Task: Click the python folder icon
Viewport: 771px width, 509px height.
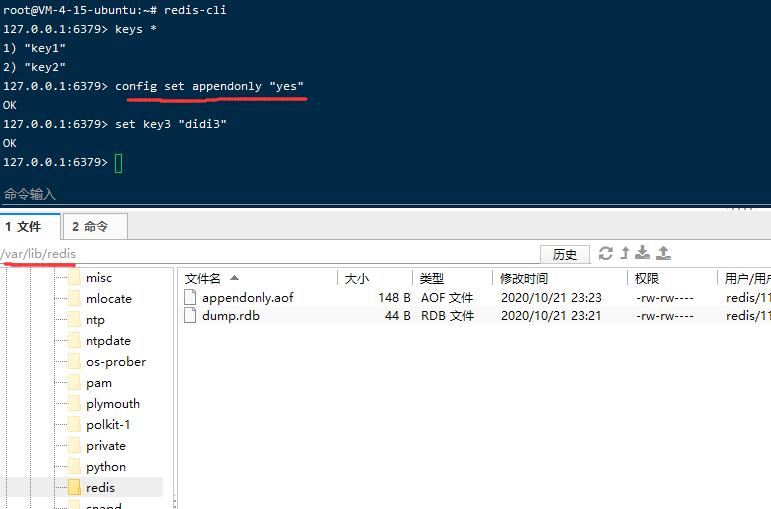Action: click(74, 467)
